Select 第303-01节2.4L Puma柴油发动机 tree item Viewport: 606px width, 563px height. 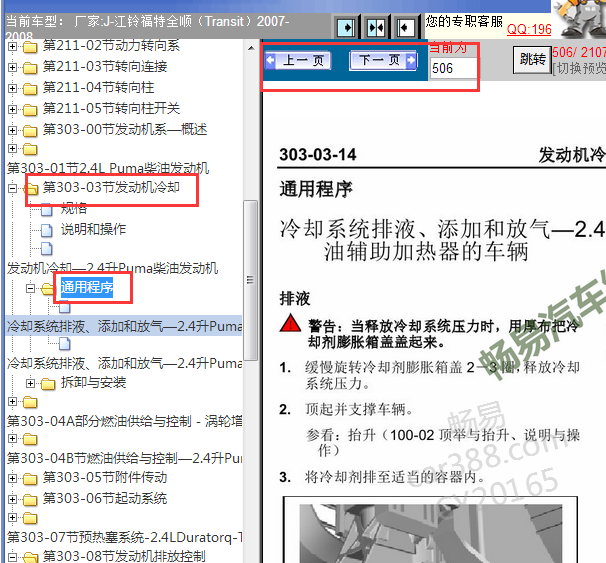pos(108,168)
